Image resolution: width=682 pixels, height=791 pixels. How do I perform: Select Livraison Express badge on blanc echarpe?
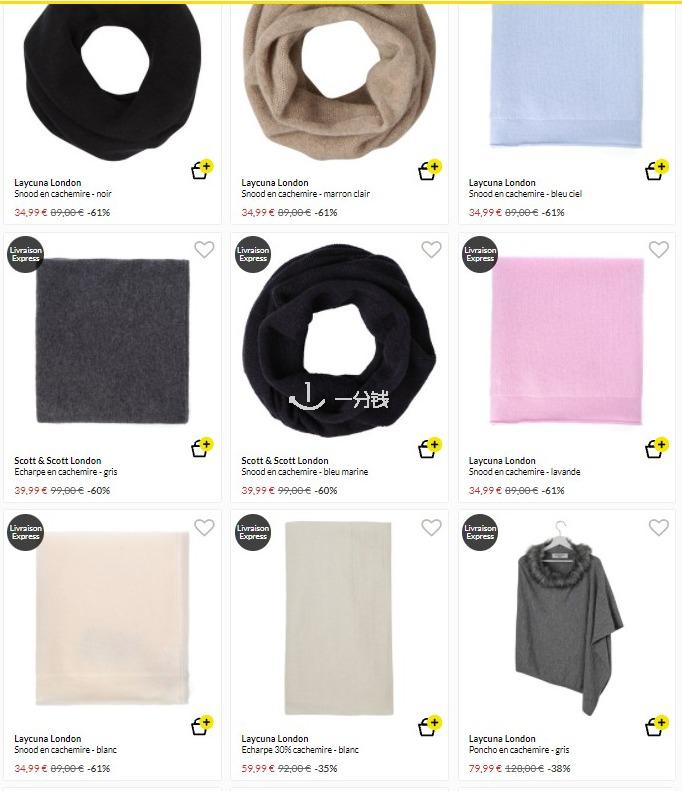[253, 532]
